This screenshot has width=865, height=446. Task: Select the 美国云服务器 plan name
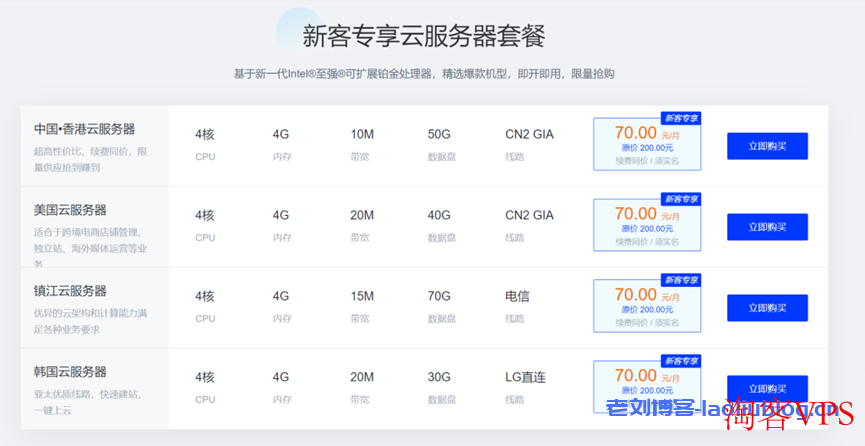click(70, 210)
